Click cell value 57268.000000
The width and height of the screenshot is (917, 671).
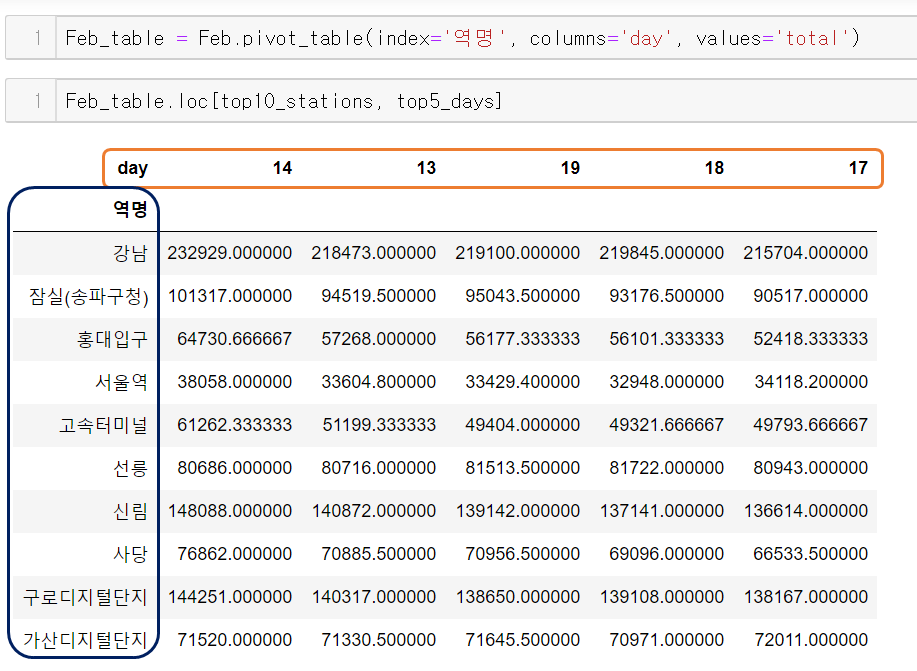tap(378, 339)
